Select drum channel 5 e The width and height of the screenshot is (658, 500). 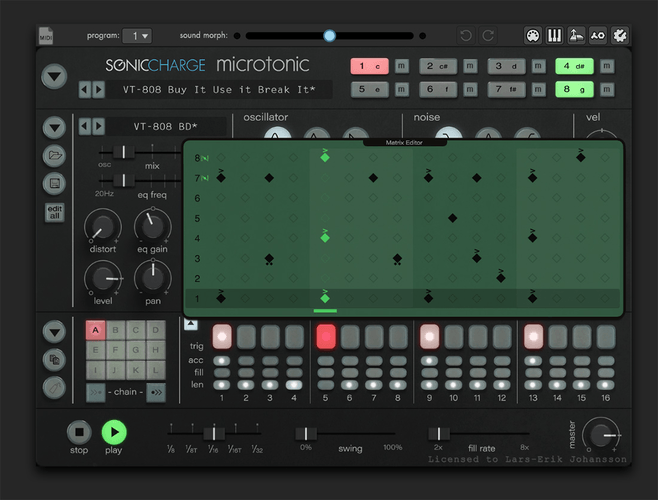370,89
